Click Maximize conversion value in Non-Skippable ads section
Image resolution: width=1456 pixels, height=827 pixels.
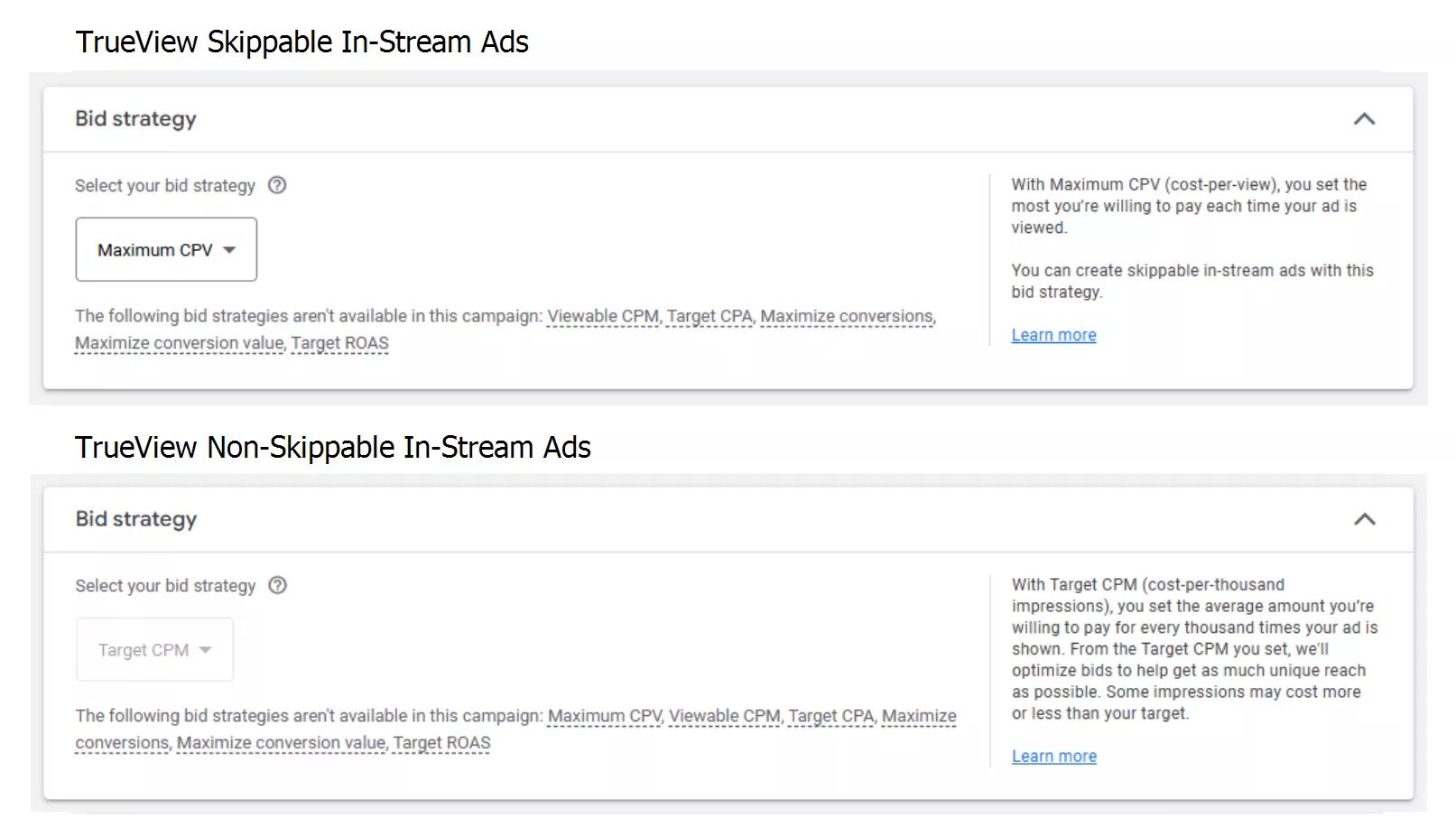pyautogui.click(x=281, y=743)
